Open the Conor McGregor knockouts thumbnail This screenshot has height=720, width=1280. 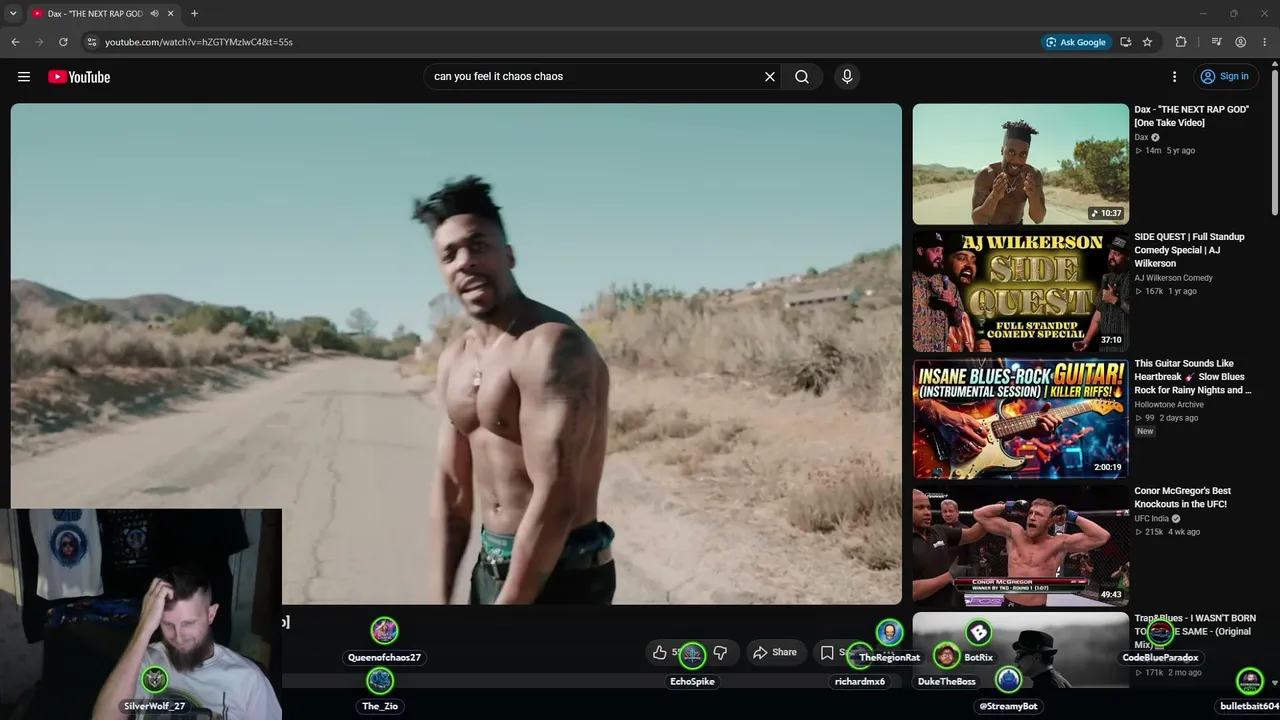click(x=1021, y=545)
